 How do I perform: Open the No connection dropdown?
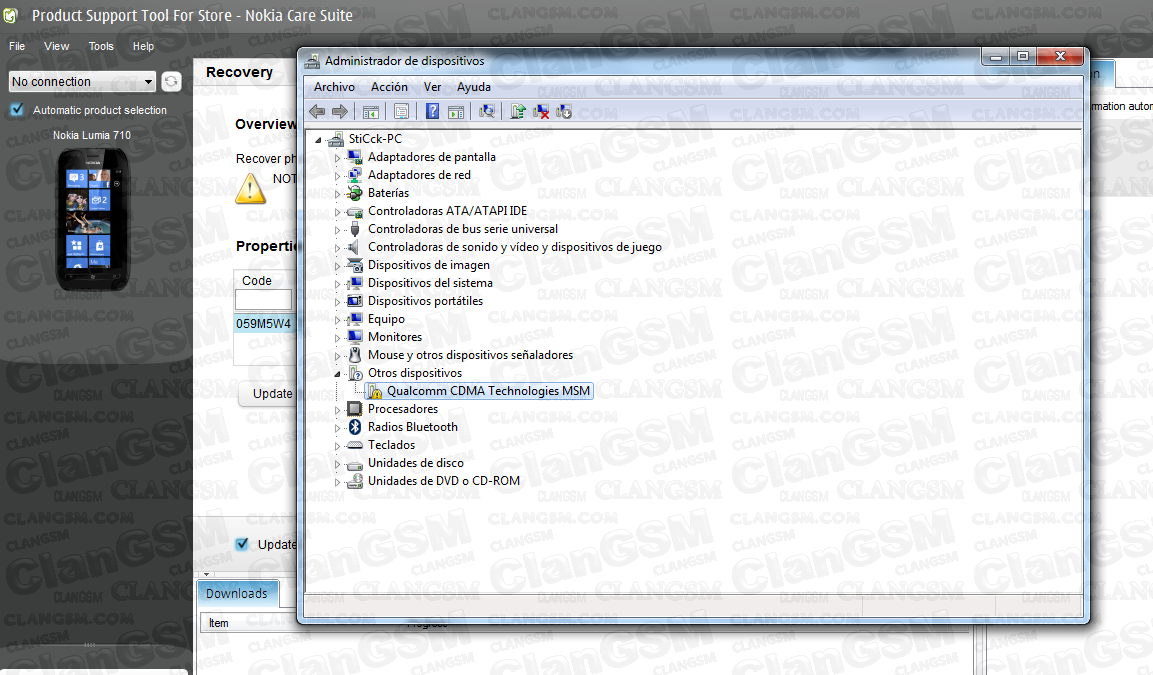82,82
